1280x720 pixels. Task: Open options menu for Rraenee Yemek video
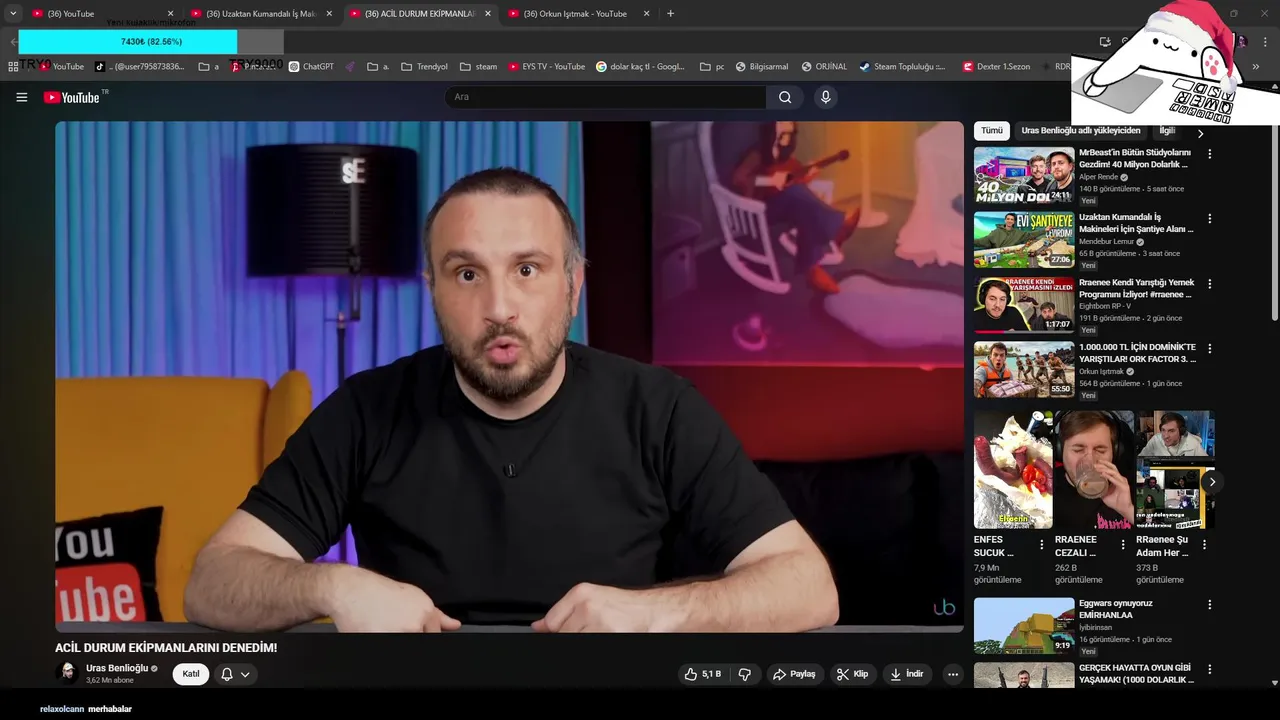click(1210, 284)
